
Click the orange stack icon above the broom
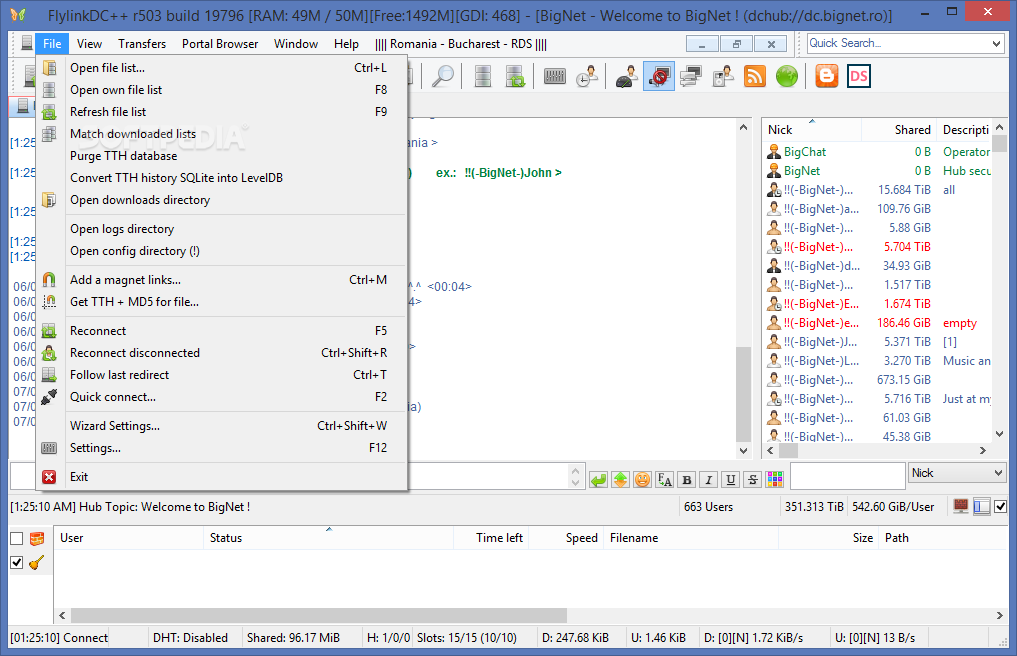click(37, 539)
